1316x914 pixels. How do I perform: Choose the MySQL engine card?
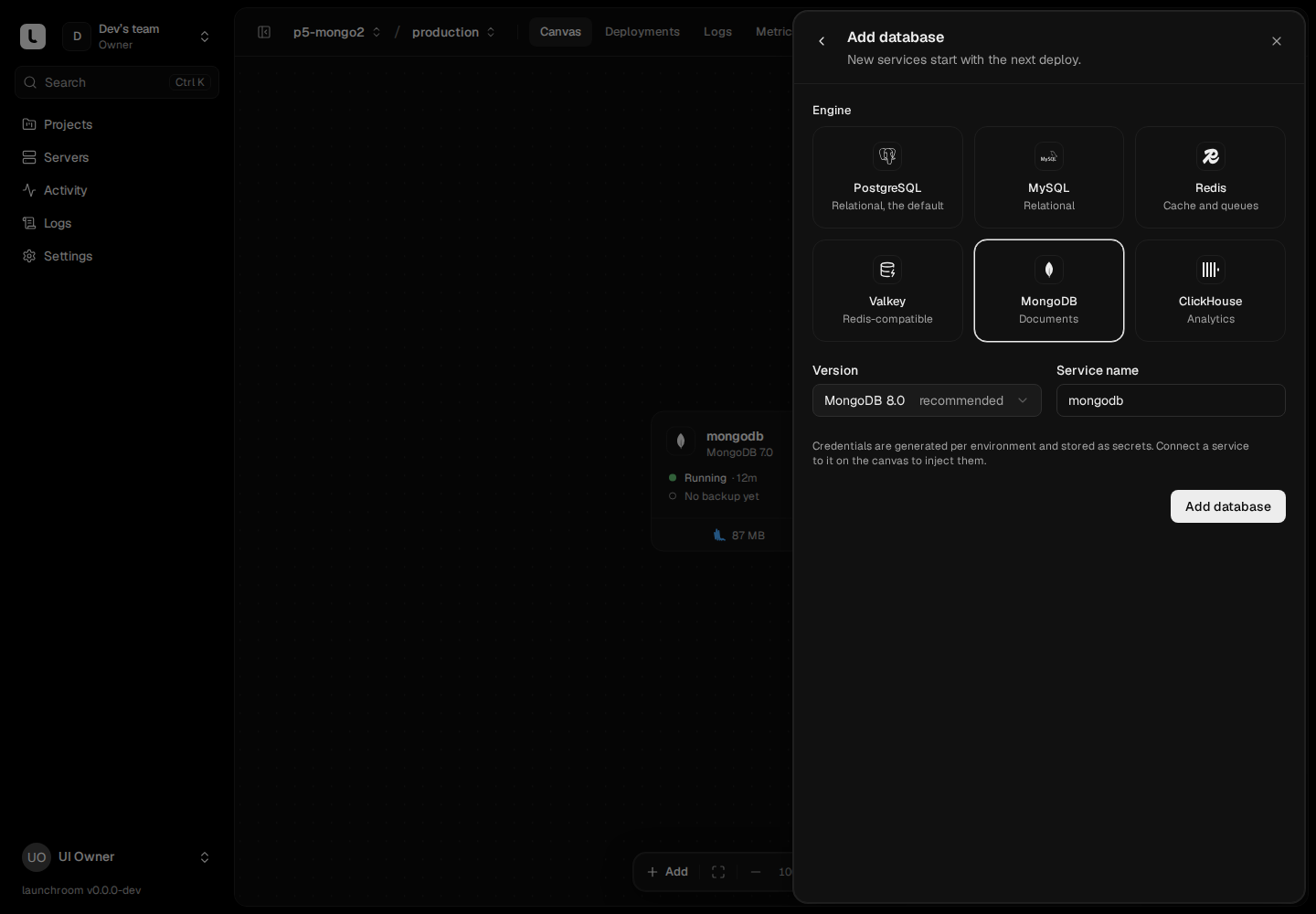tap(1049, 177)
